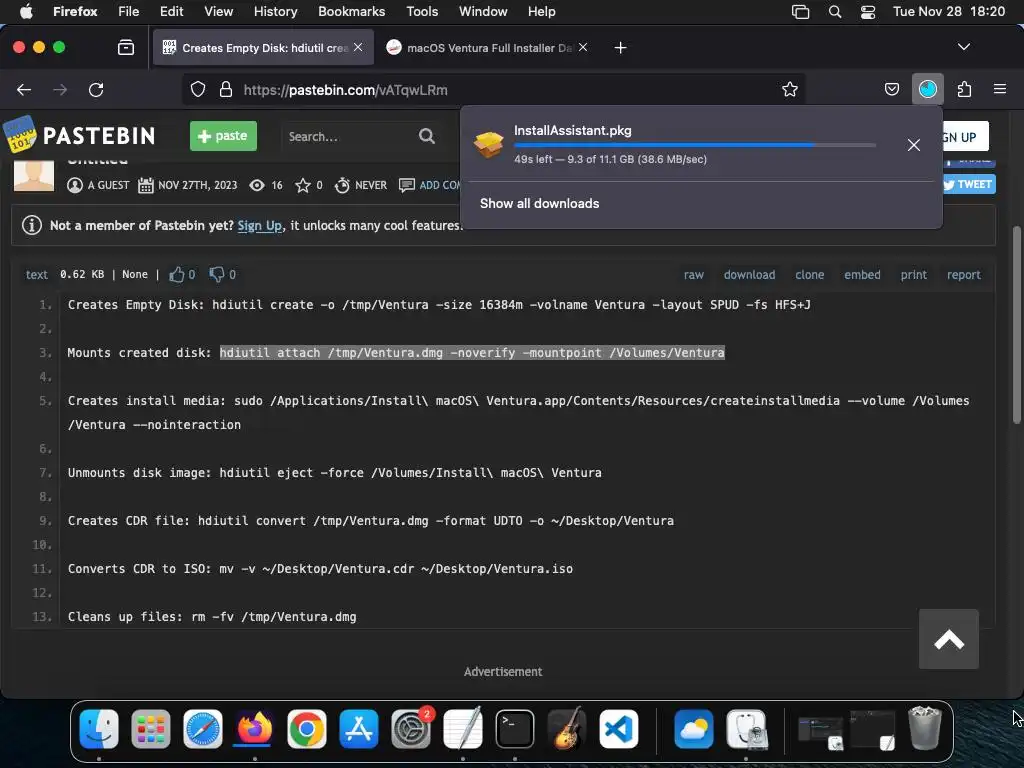Like the paste with thumbs up
The image size is (1024, 768).
[x=176, y=274]
